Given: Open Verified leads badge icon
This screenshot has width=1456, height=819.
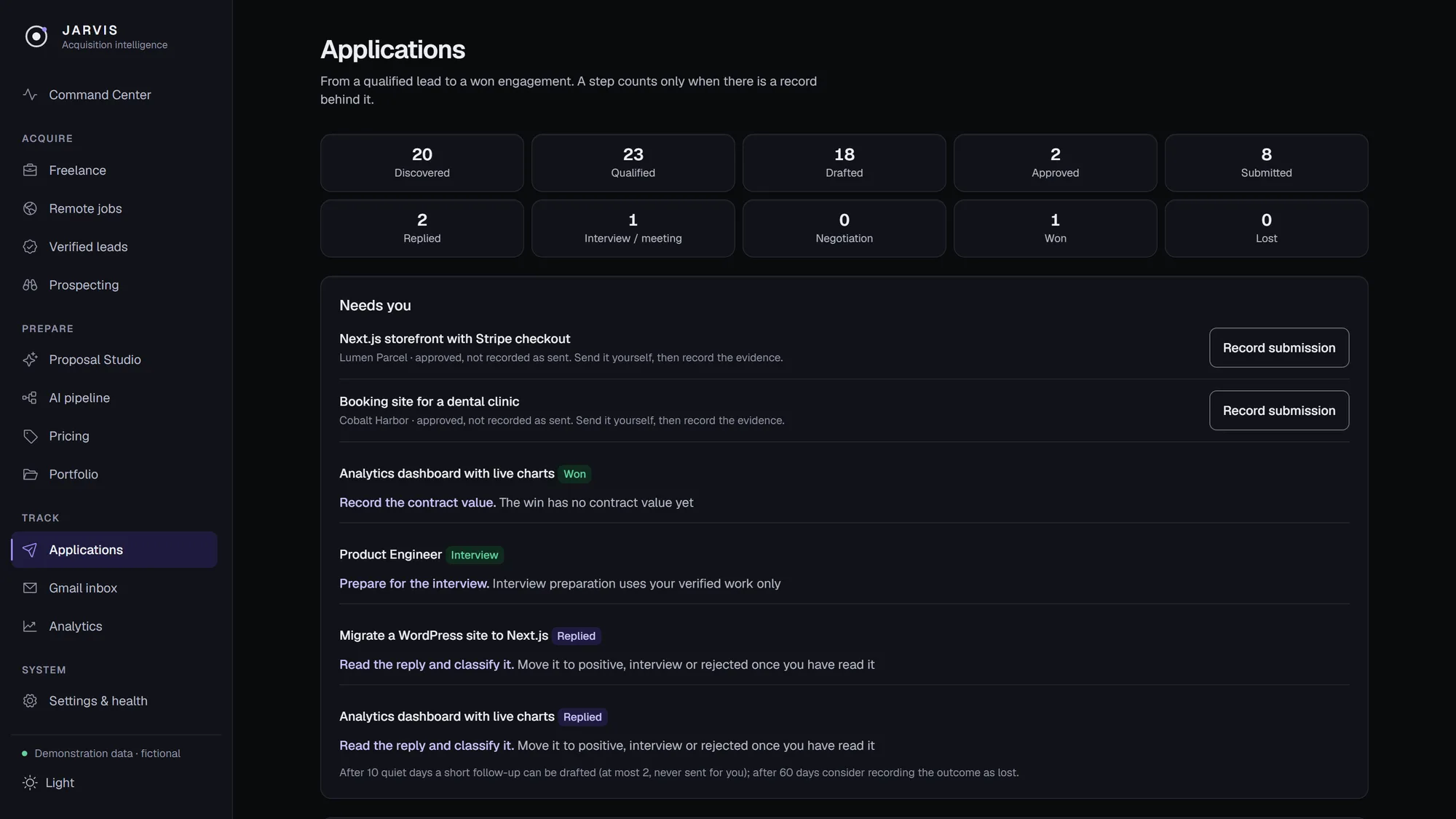Looking at the screenshot, I should click(x=30, y=247).
